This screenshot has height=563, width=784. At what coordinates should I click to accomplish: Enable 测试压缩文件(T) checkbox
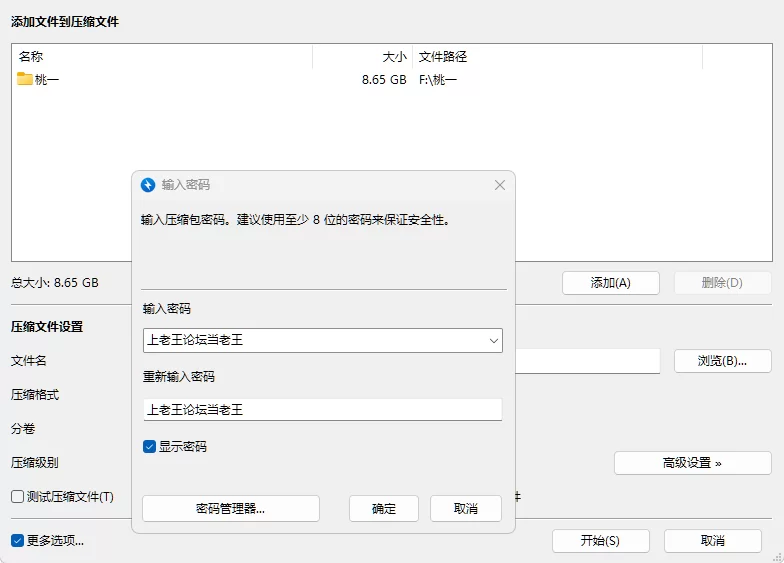point(18,496)
